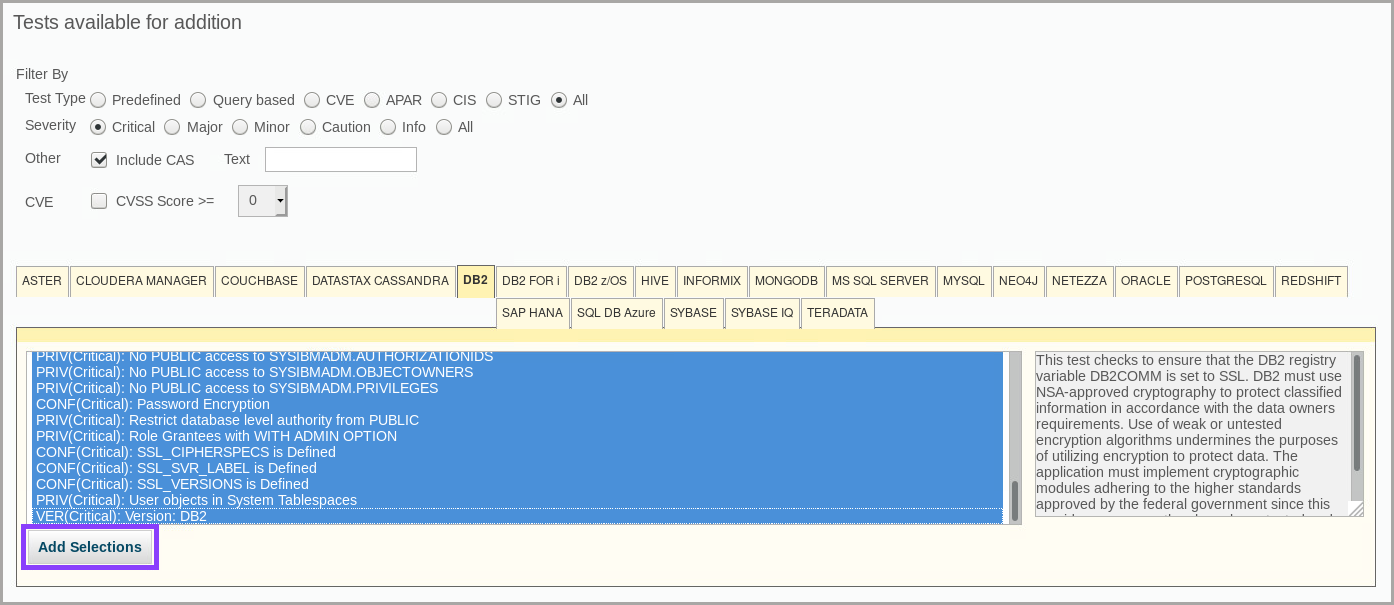The width and height of the screenshot is (1394, 605).
Task: Select test No PUBLIC access to SYSIBMADM.OBJECTOWNERS
Action: pyautogui.click(x=517, y=372)
